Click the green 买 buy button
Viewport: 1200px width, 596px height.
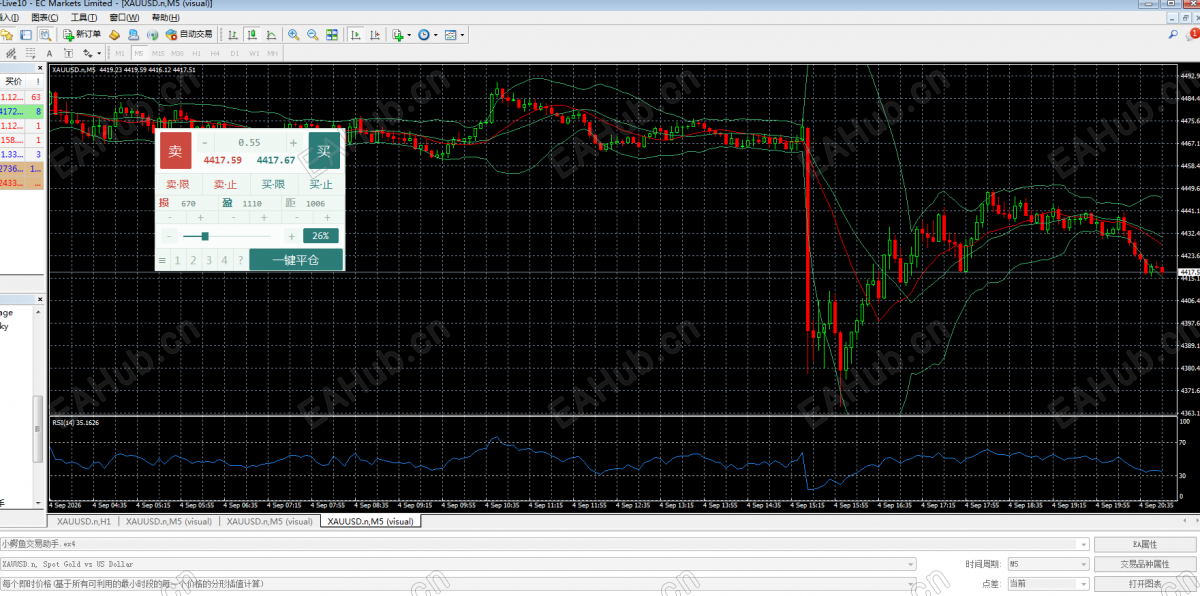(324, 151)
